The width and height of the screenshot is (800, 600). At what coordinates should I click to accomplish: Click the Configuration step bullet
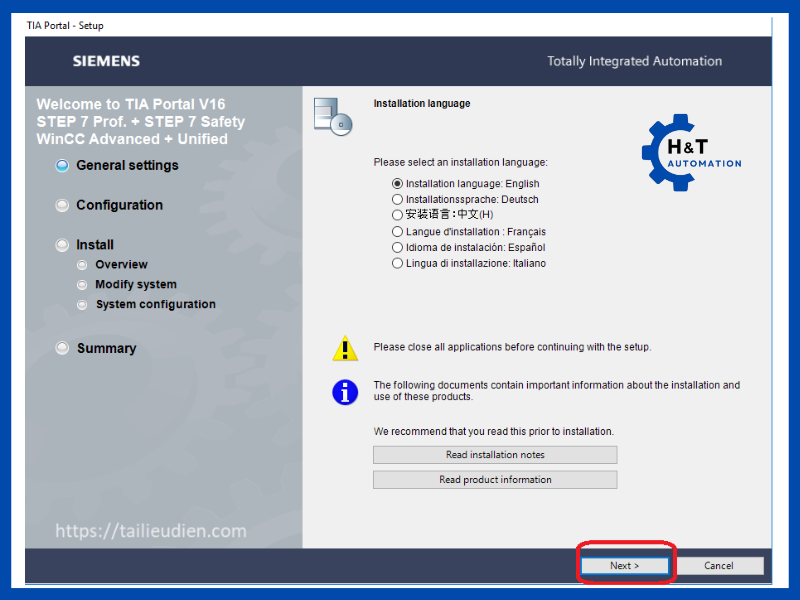click(x=63, y=205)
